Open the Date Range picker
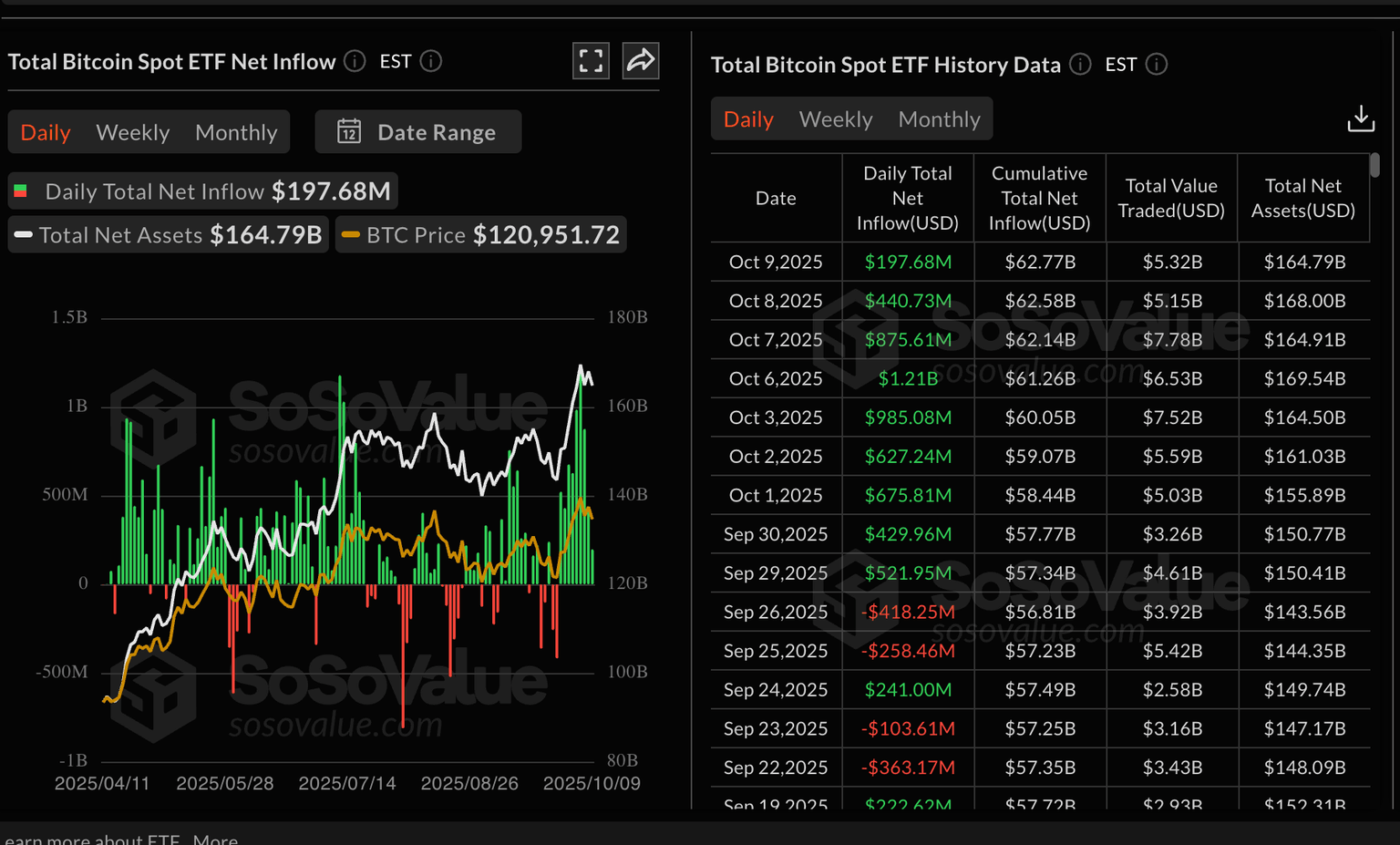The image size is (1400, 845). point(418,132)
